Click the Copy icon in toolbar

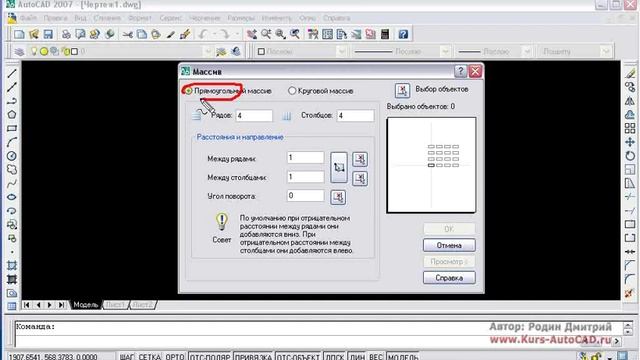[x=142, y=34]
